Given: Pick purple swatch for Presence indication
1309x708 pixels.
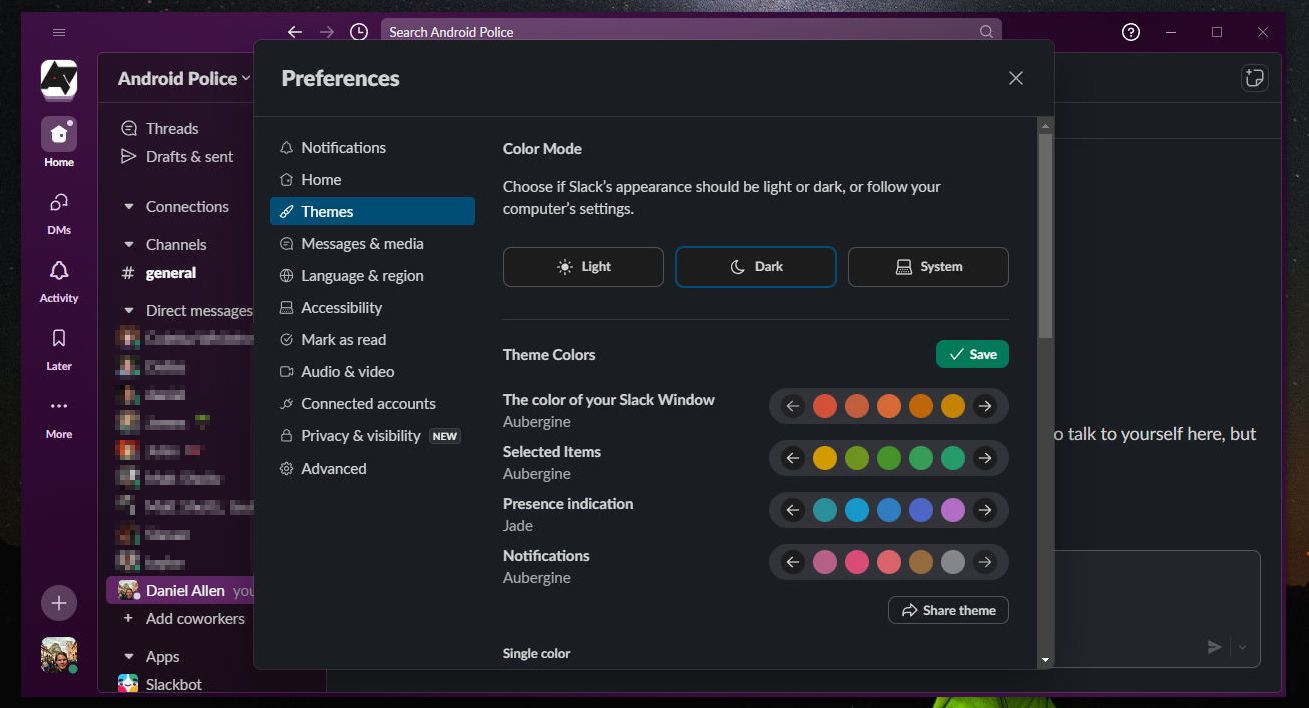Looking at the screenshot, I should [x=953, y=510].
